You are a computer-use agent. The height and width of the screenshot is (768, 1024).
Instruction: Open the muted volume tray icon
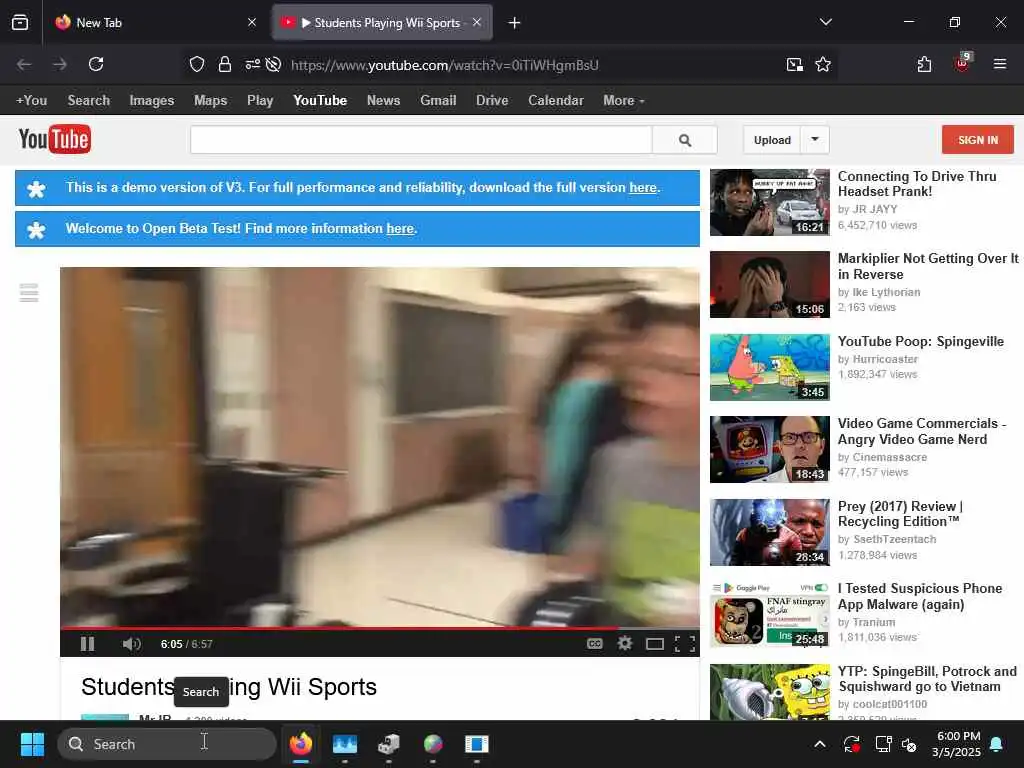pos(909,744)
